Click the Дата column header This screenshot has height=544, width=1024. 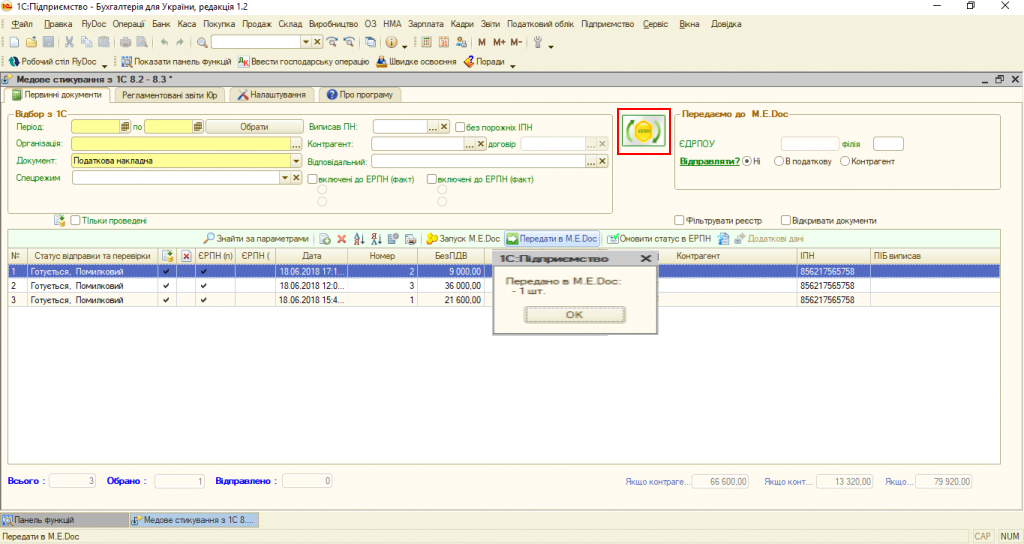pyautogui.click(x=312, y=256)
